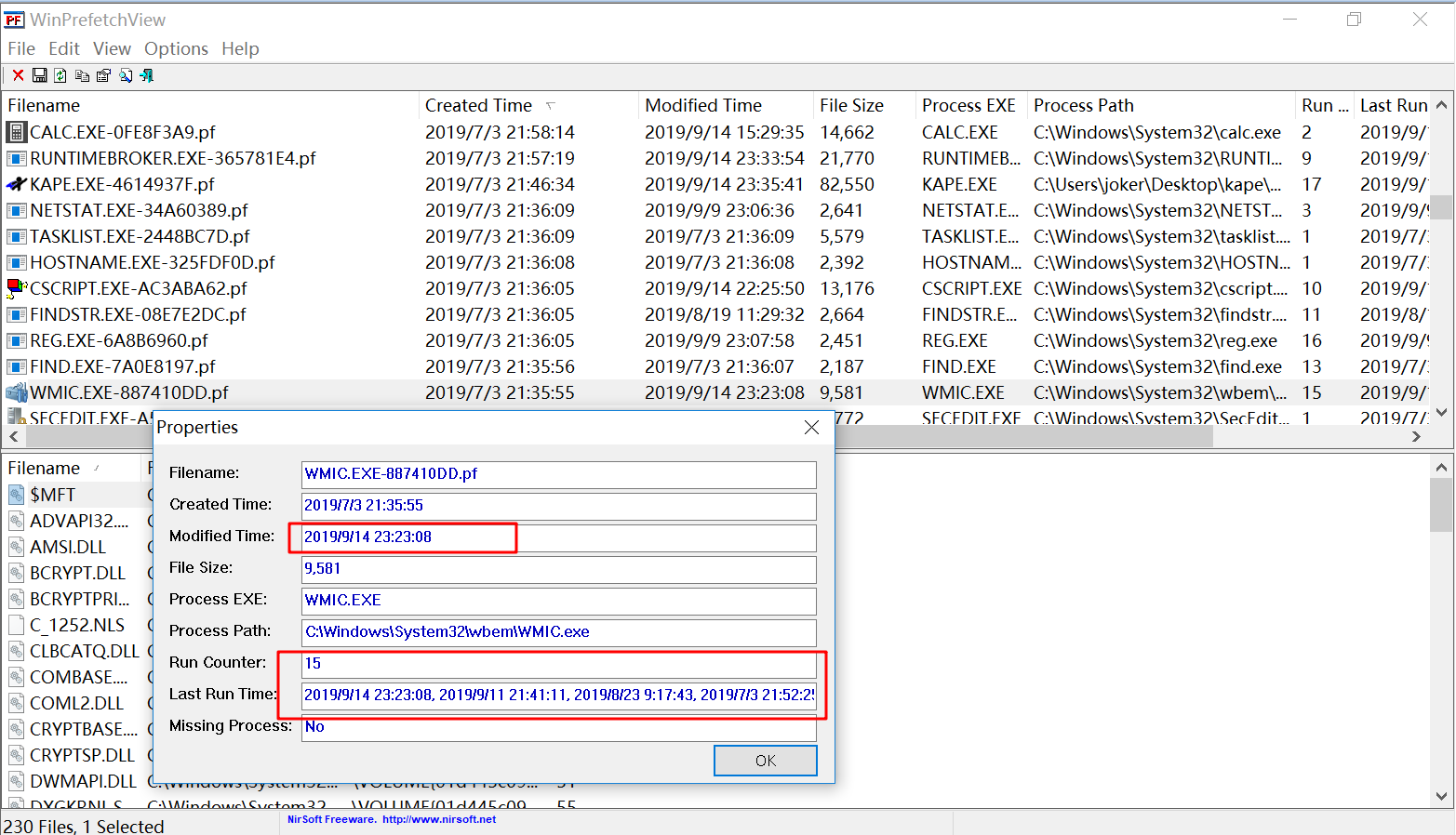Copy selected items using the copy icon
This screenshot has height=835, width=1456.
coord(82,74)
